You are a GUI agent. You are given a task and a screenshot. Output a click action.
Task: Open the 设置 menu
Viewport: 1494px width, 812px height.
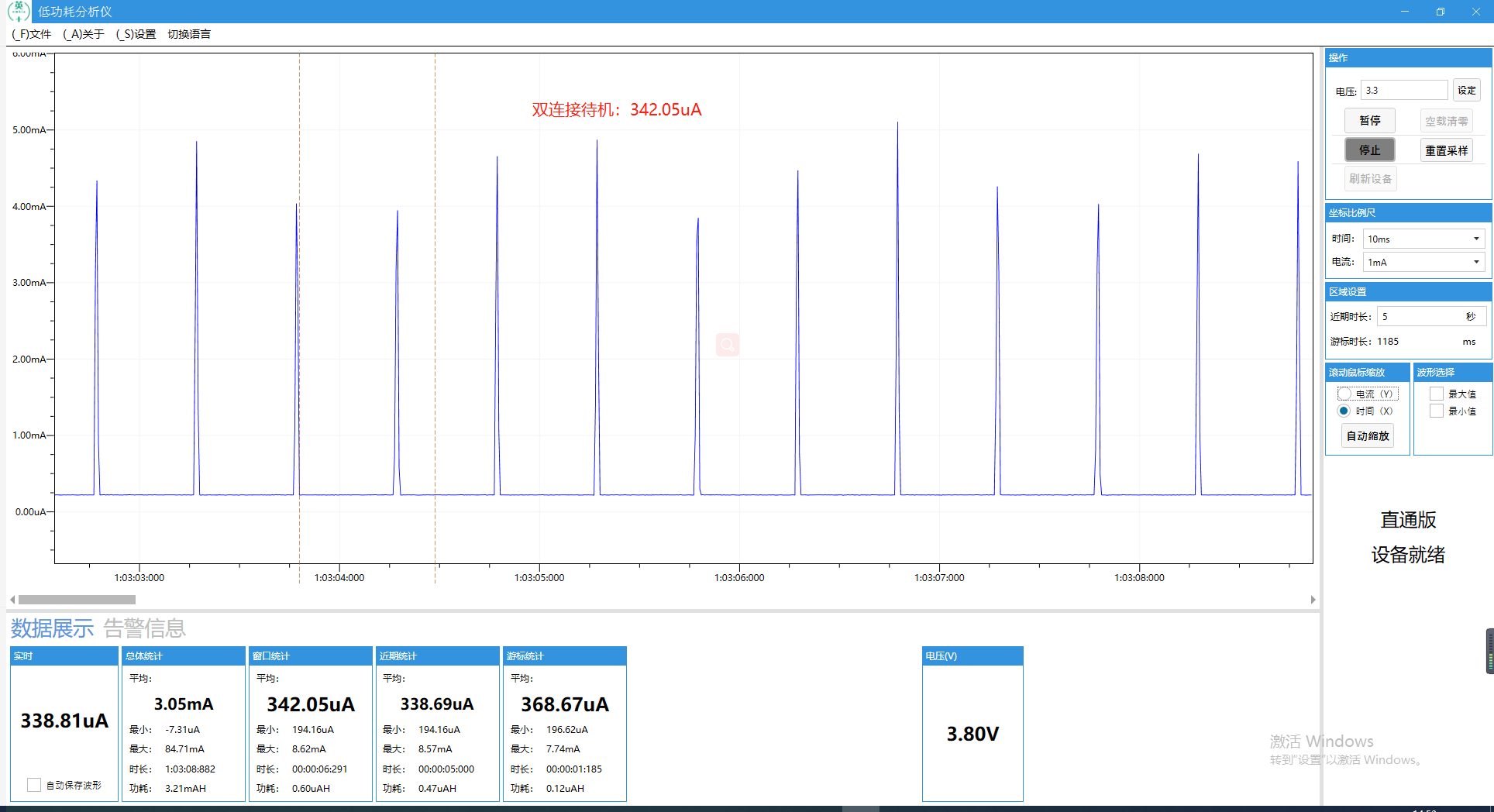[x=136, y=34]
